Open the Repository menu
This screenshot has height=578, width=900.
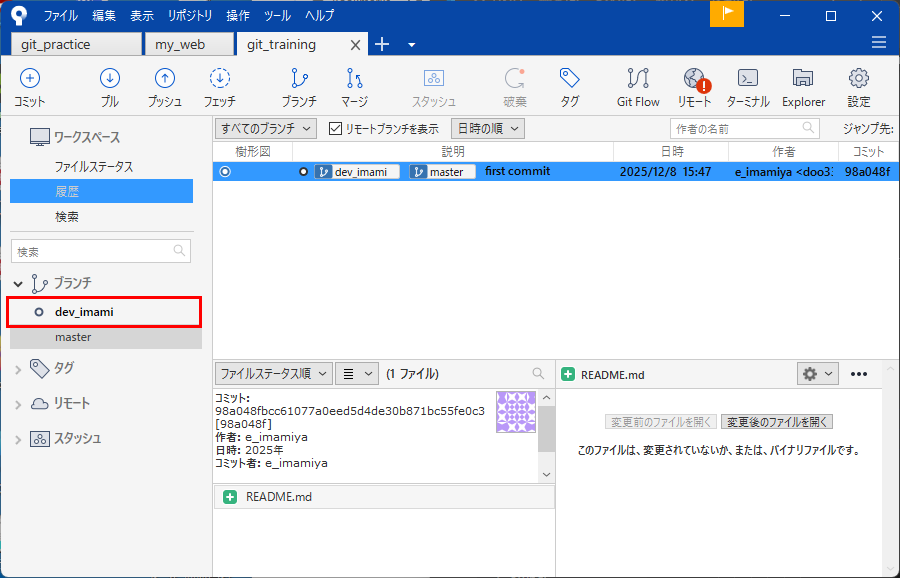(x=189, y=16)
